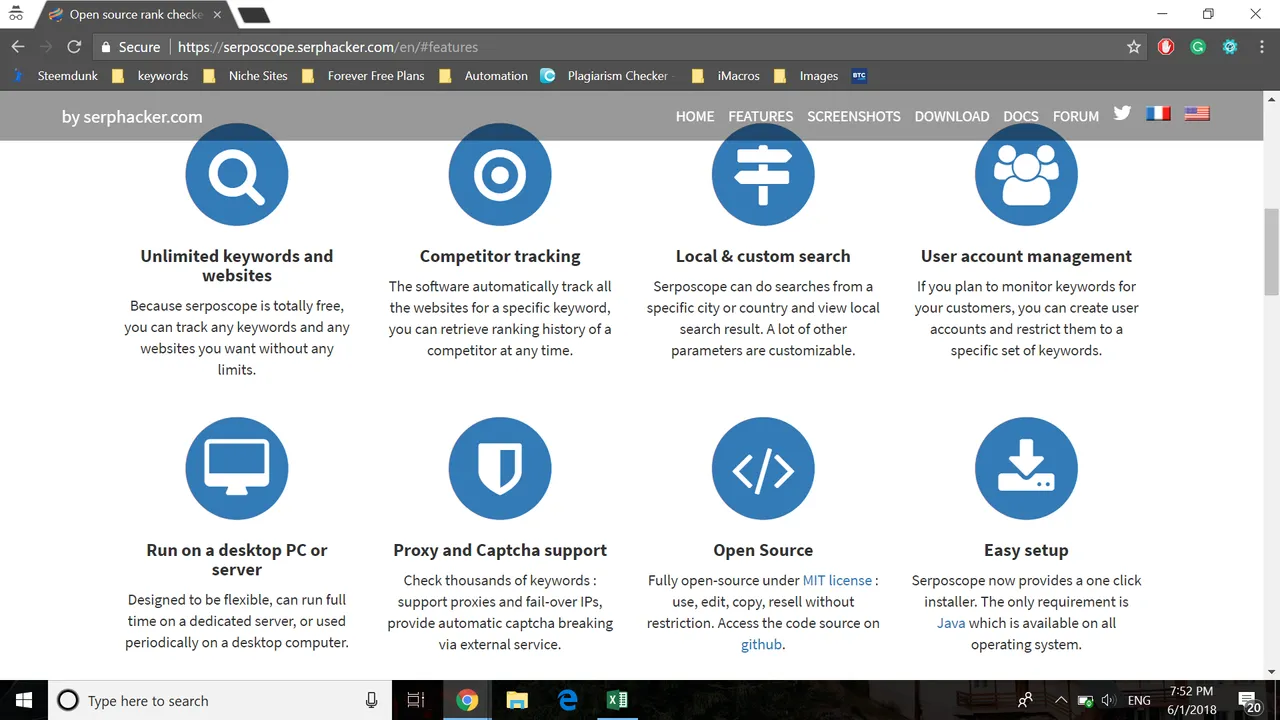Click the Cortana microphone icon

(372, 700)
